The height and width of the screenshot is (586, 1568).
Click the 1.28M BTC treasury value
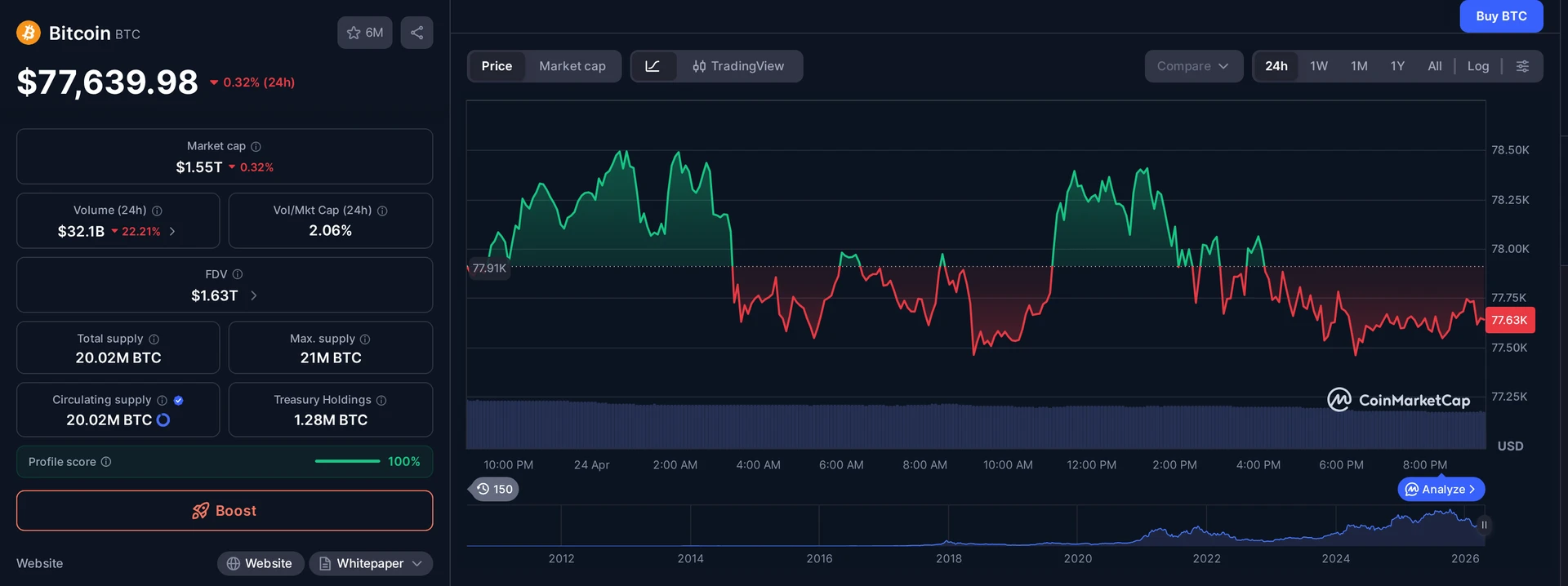tap(331, 420)
